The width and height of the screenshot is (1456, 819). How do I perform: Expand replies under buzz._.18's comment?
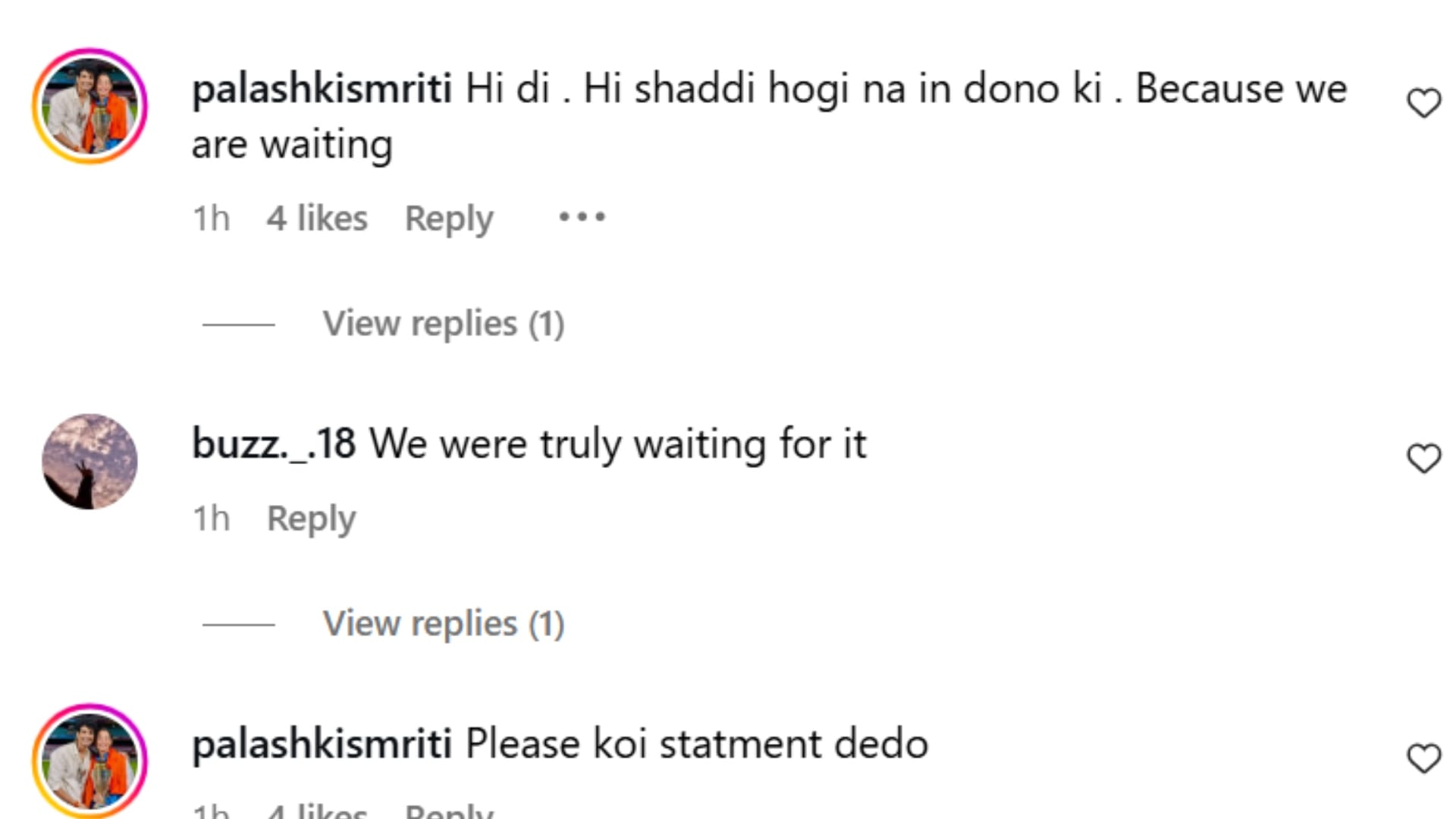click(x=443, y=624)
